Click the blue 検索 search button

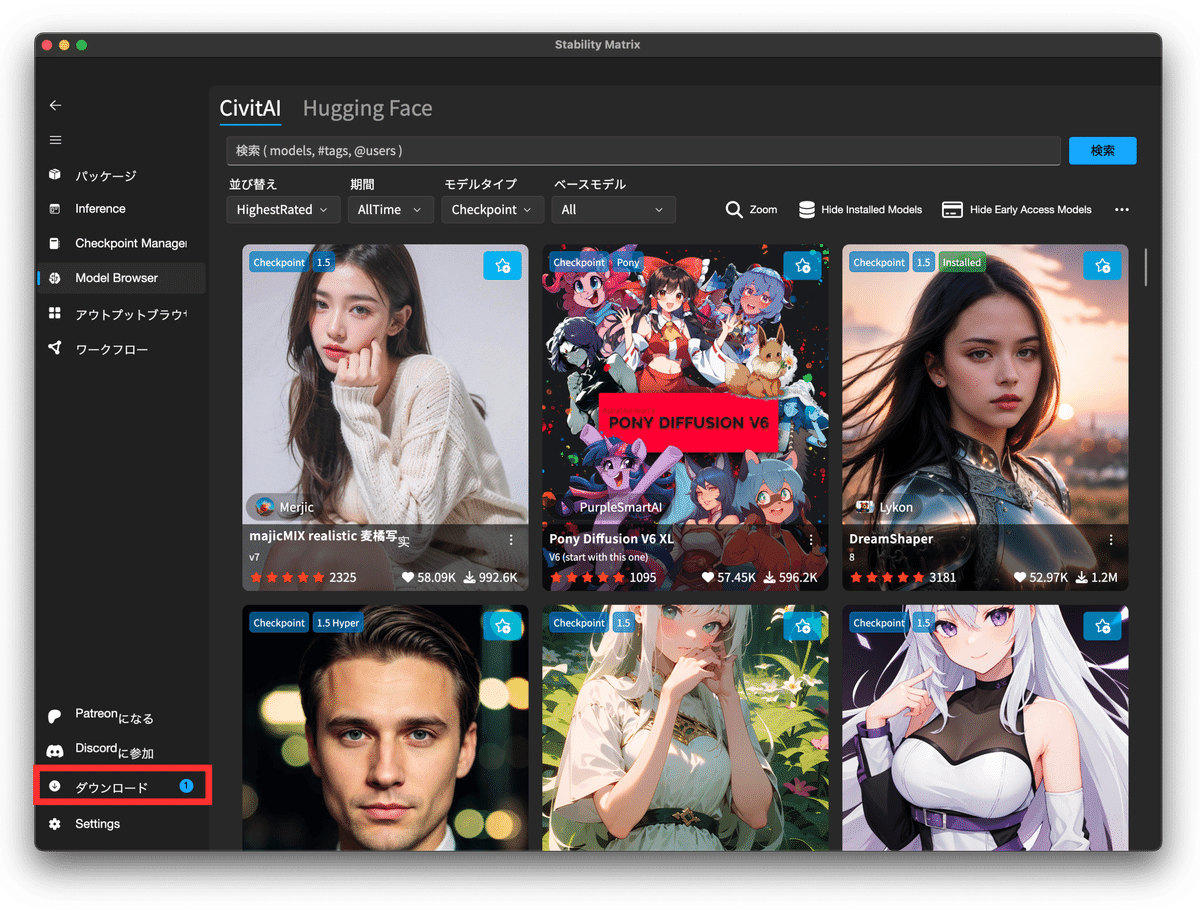tap(1102, 151)
